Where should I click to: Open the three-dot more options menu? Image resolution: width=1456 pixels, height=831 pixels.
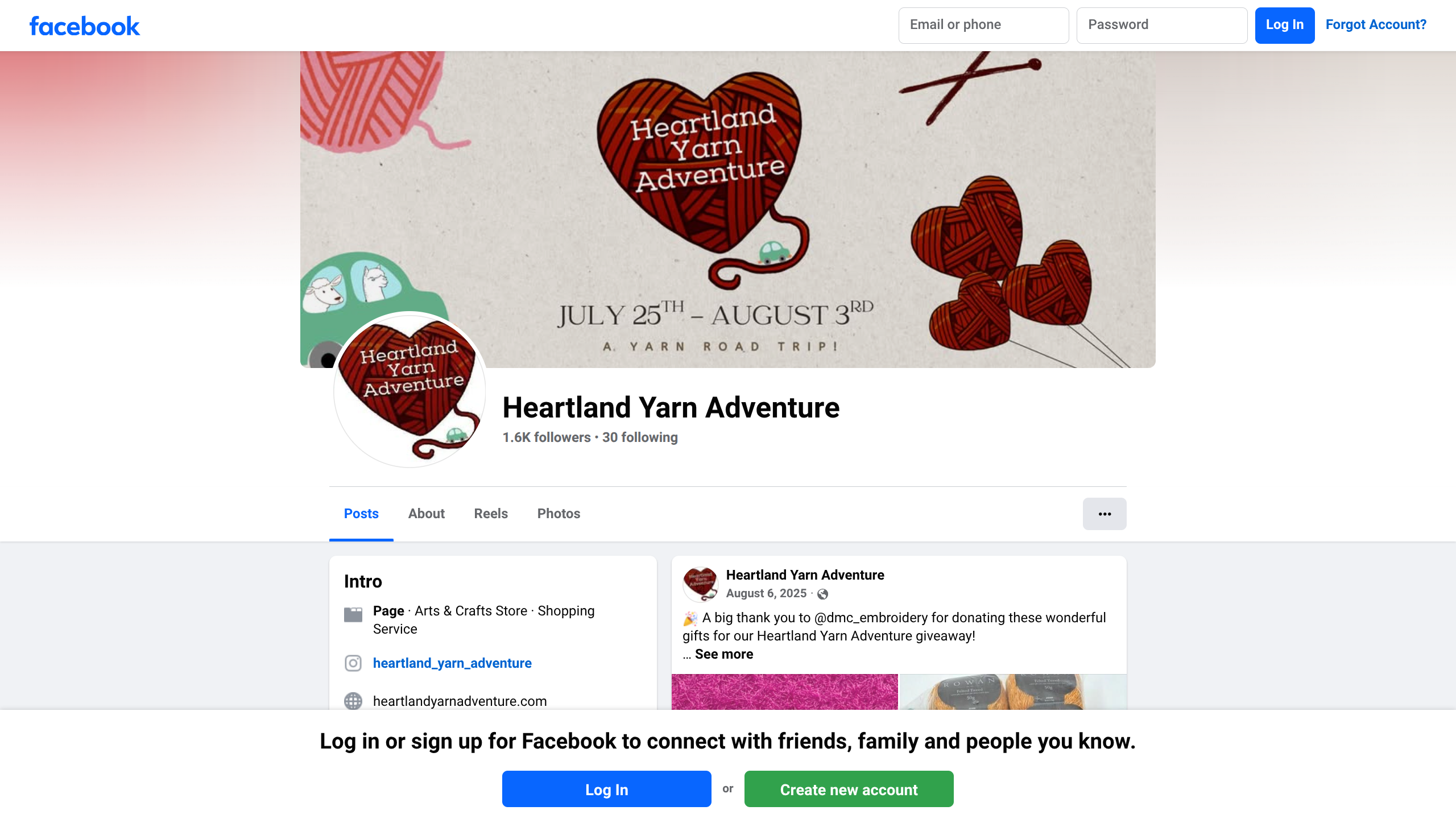1104,514
